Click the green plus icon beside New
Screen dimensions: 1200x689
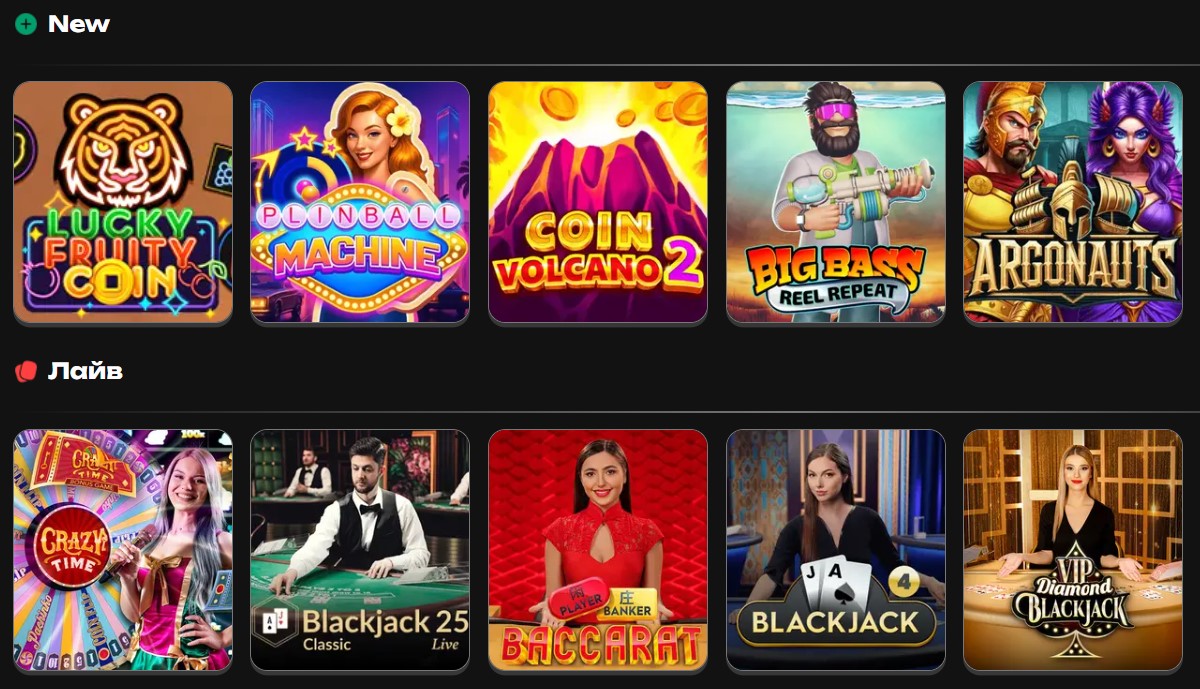coord(26,24)
